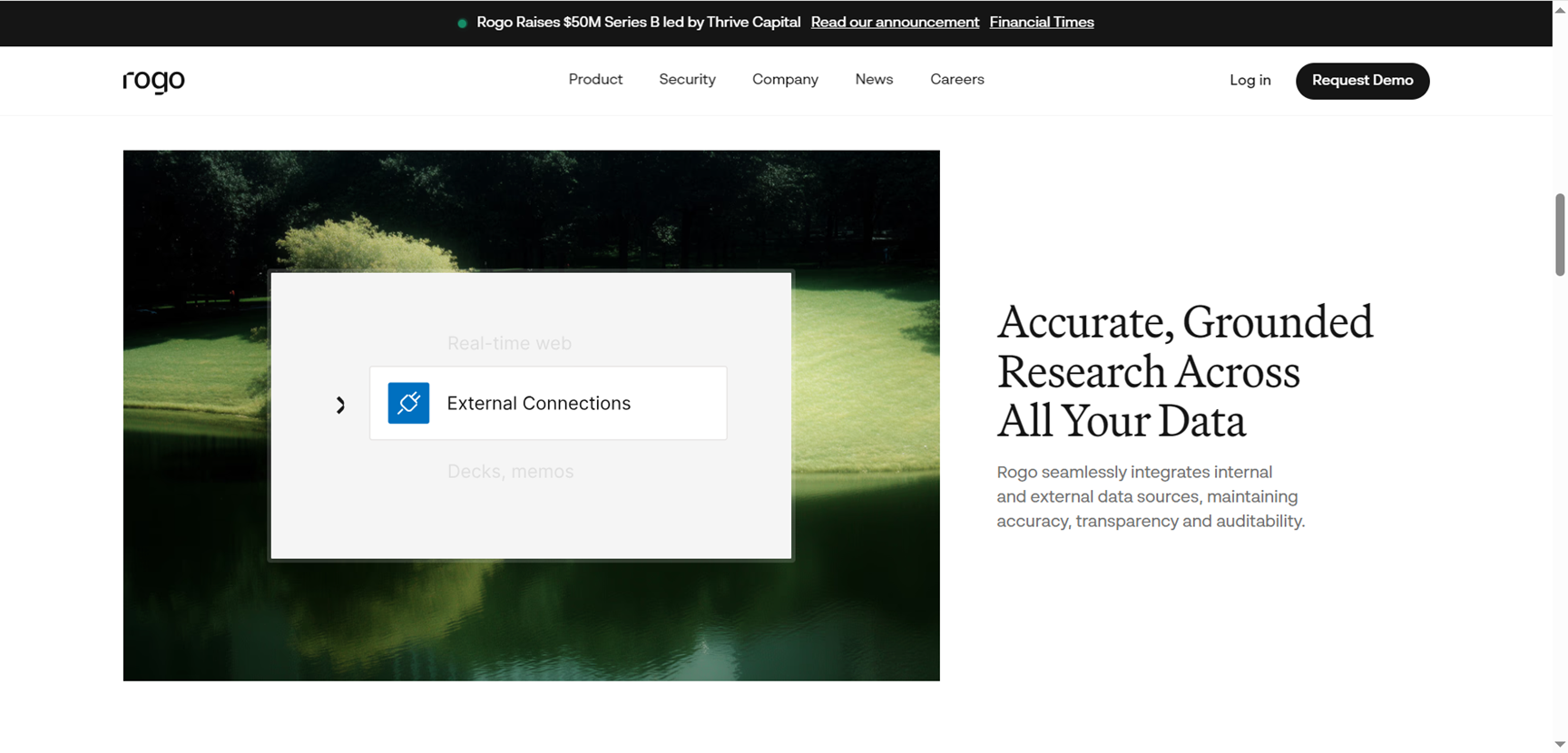The height and width of the screenshot is (753, 1568).
Task: Click the Log in link
Action: coord(1249,81)
